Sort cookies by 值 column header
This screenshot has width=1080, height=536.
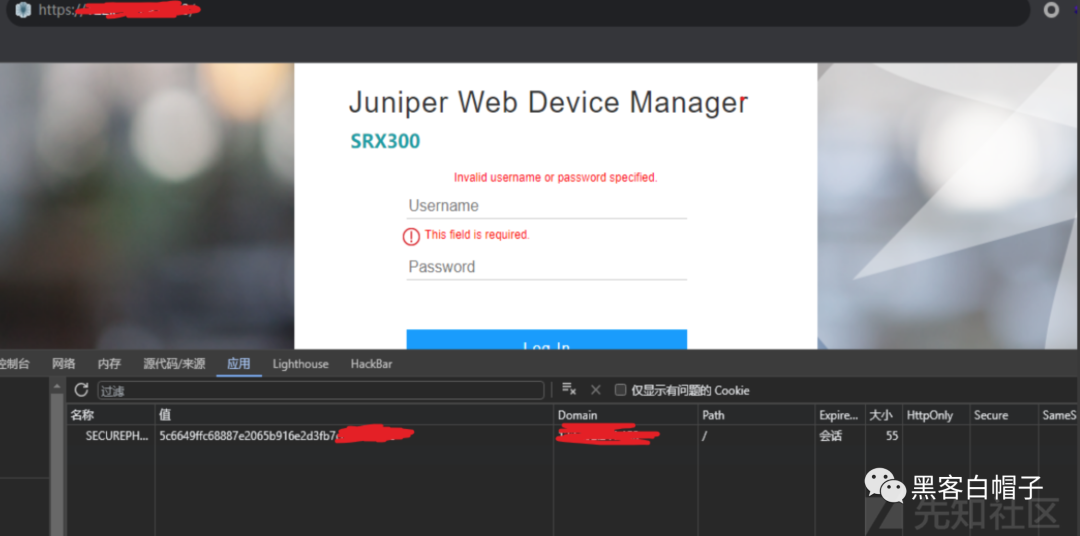354,415
